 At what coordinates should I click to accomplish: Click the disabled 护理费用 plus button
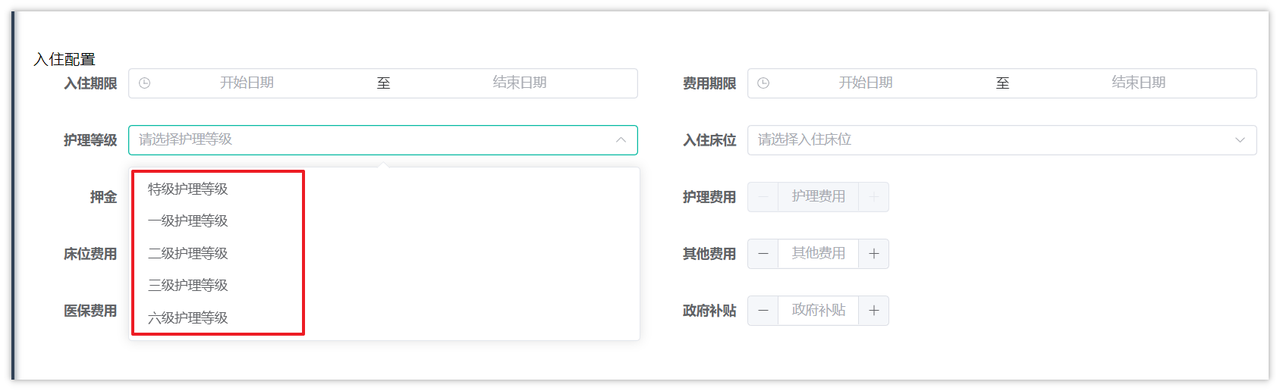(873, 197)
